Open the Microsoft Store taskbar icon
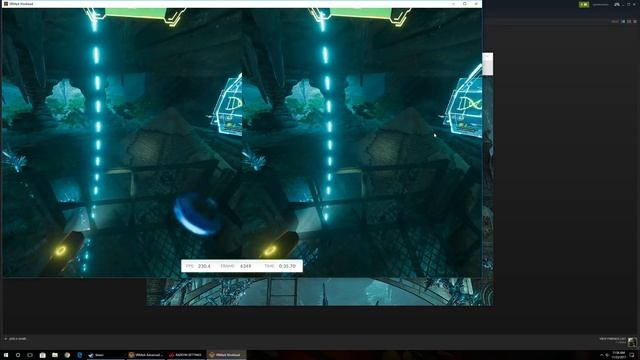 42,355
